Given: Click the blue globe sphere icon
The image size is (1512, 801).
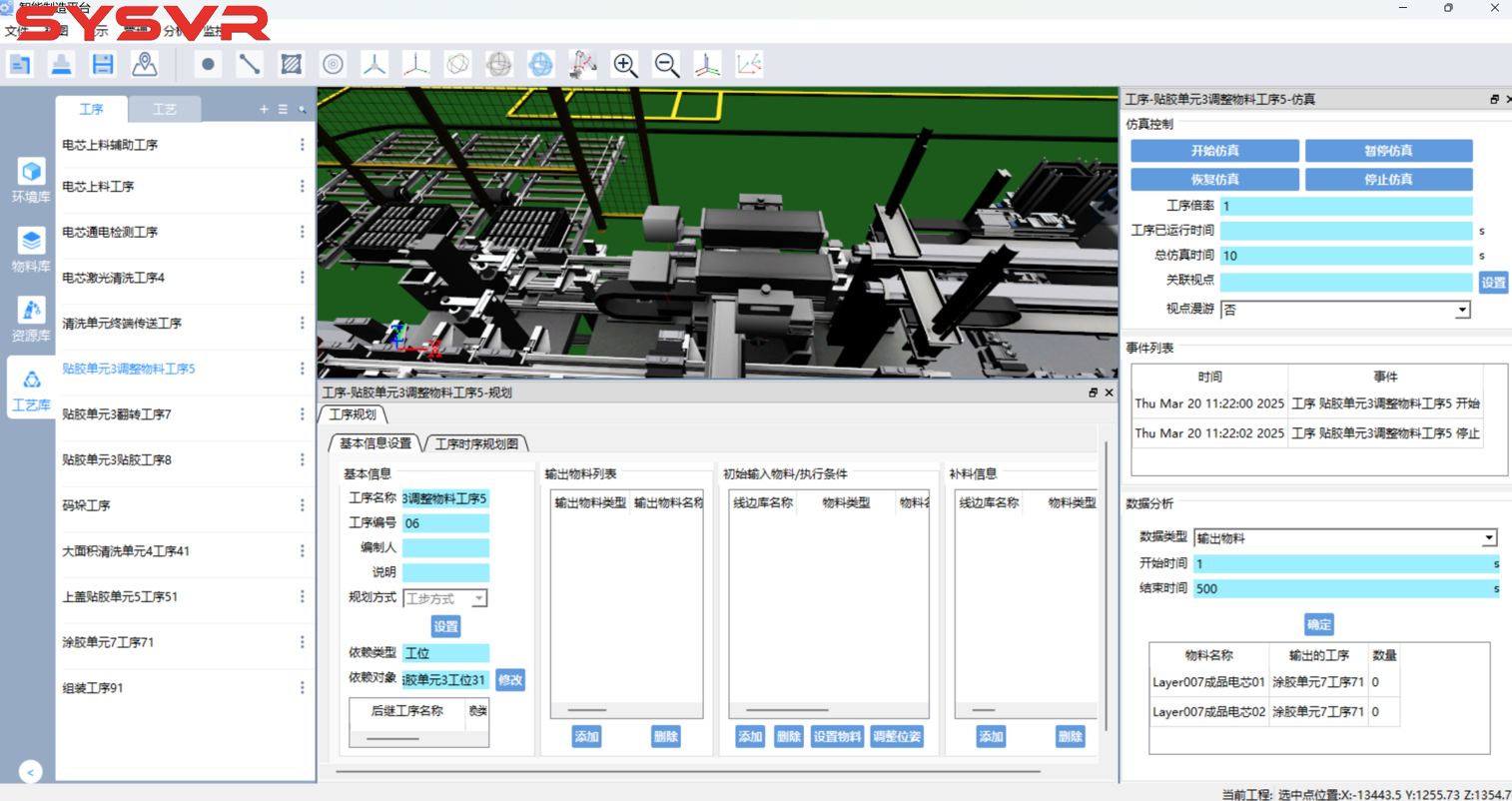Looking at the screenshot, I should tap(540, 65).
